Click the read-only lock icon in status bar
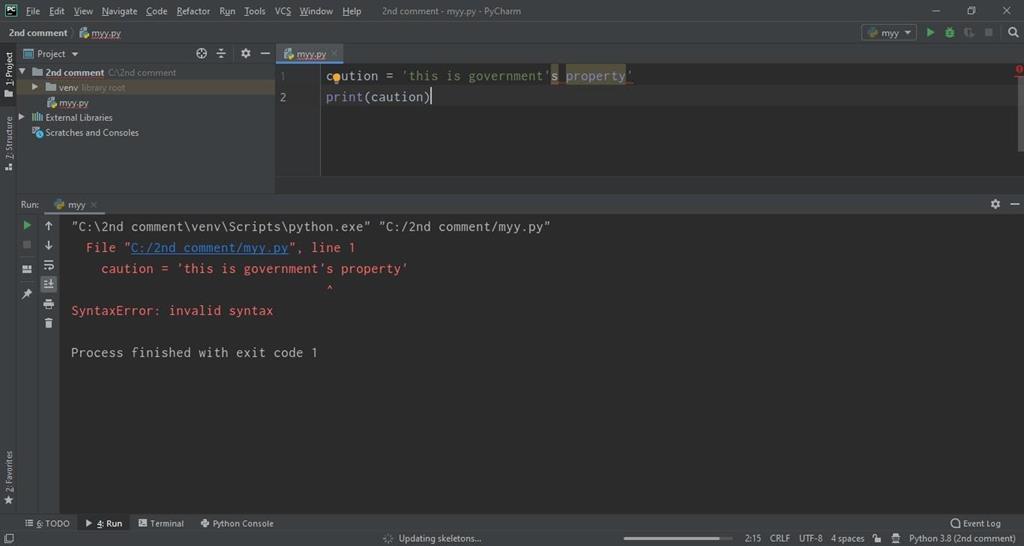The image size is (1024, 546). [876, 539]
